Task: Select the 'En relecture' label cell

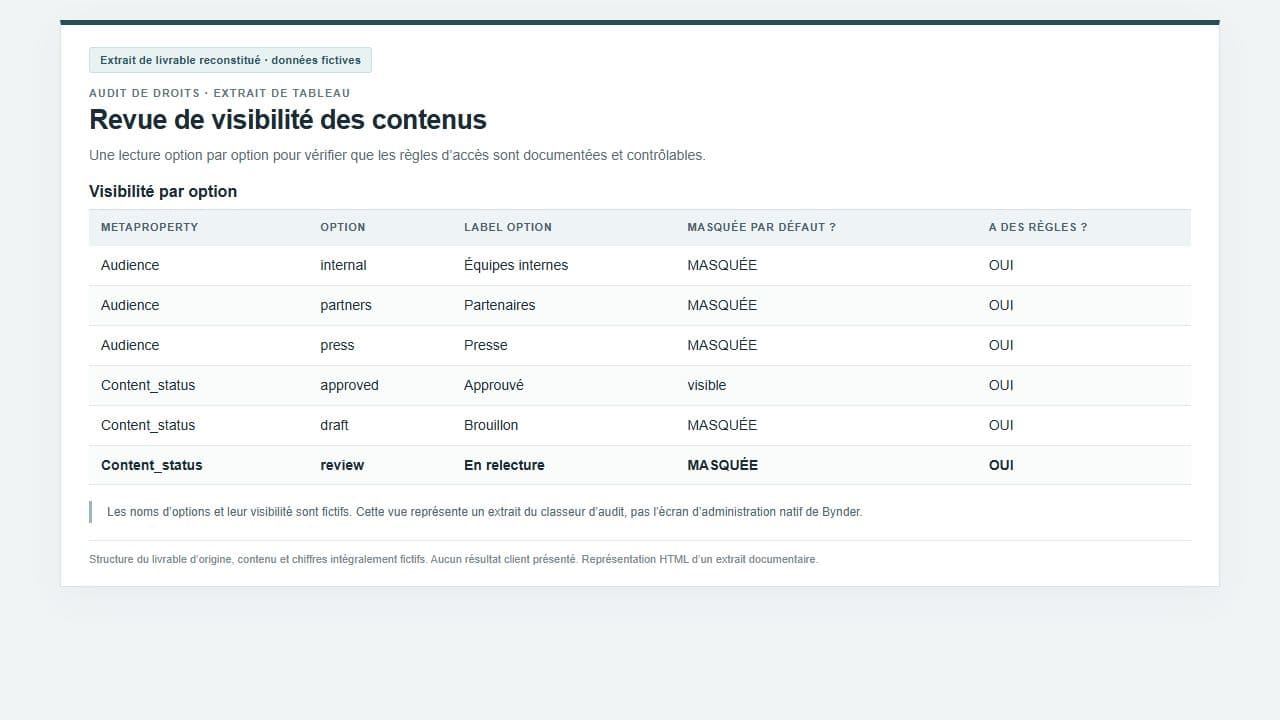Action: (x=504, y=465)
